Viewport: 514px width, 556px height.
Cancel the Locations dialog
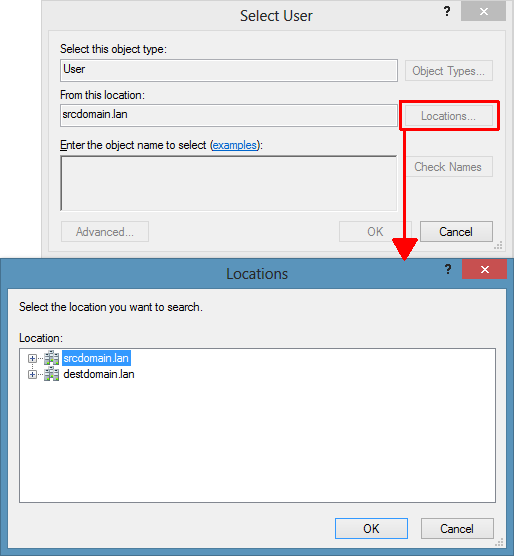pyautogui.click(x=457, y=529)
